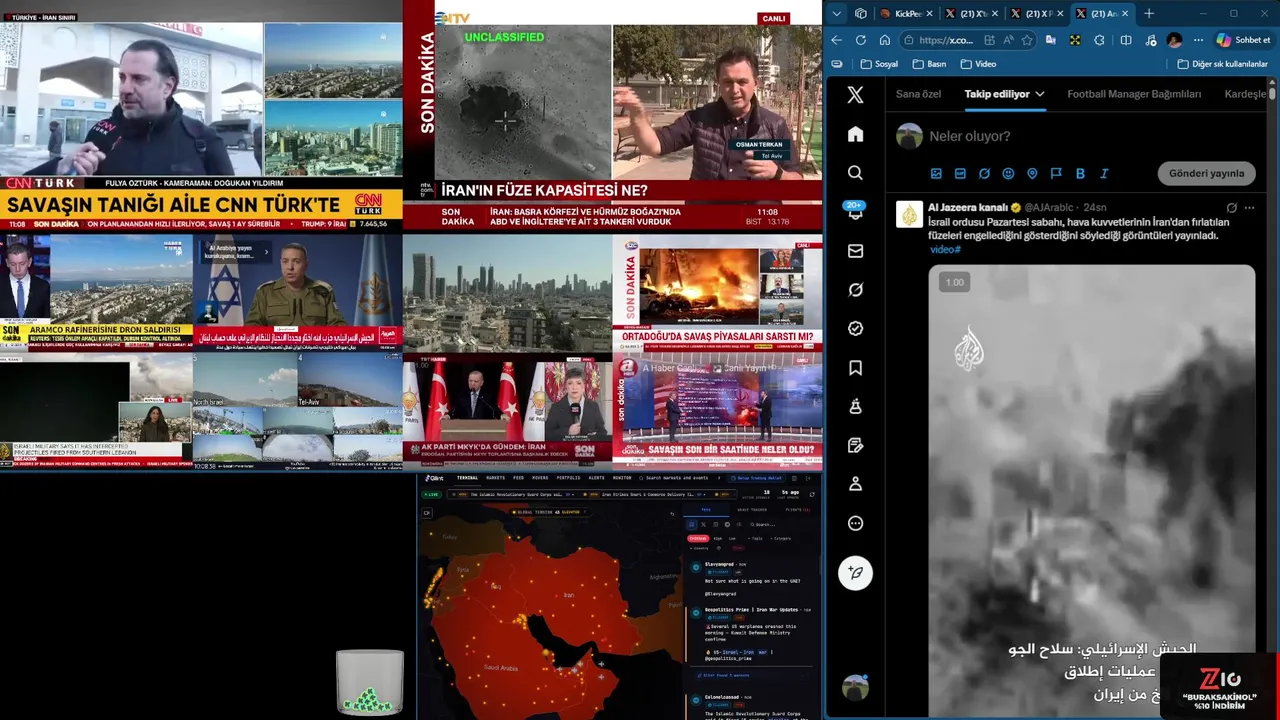Open the X search explore icon
The height and width of the screenshot is (720, 1280).
tap(855, 173)
